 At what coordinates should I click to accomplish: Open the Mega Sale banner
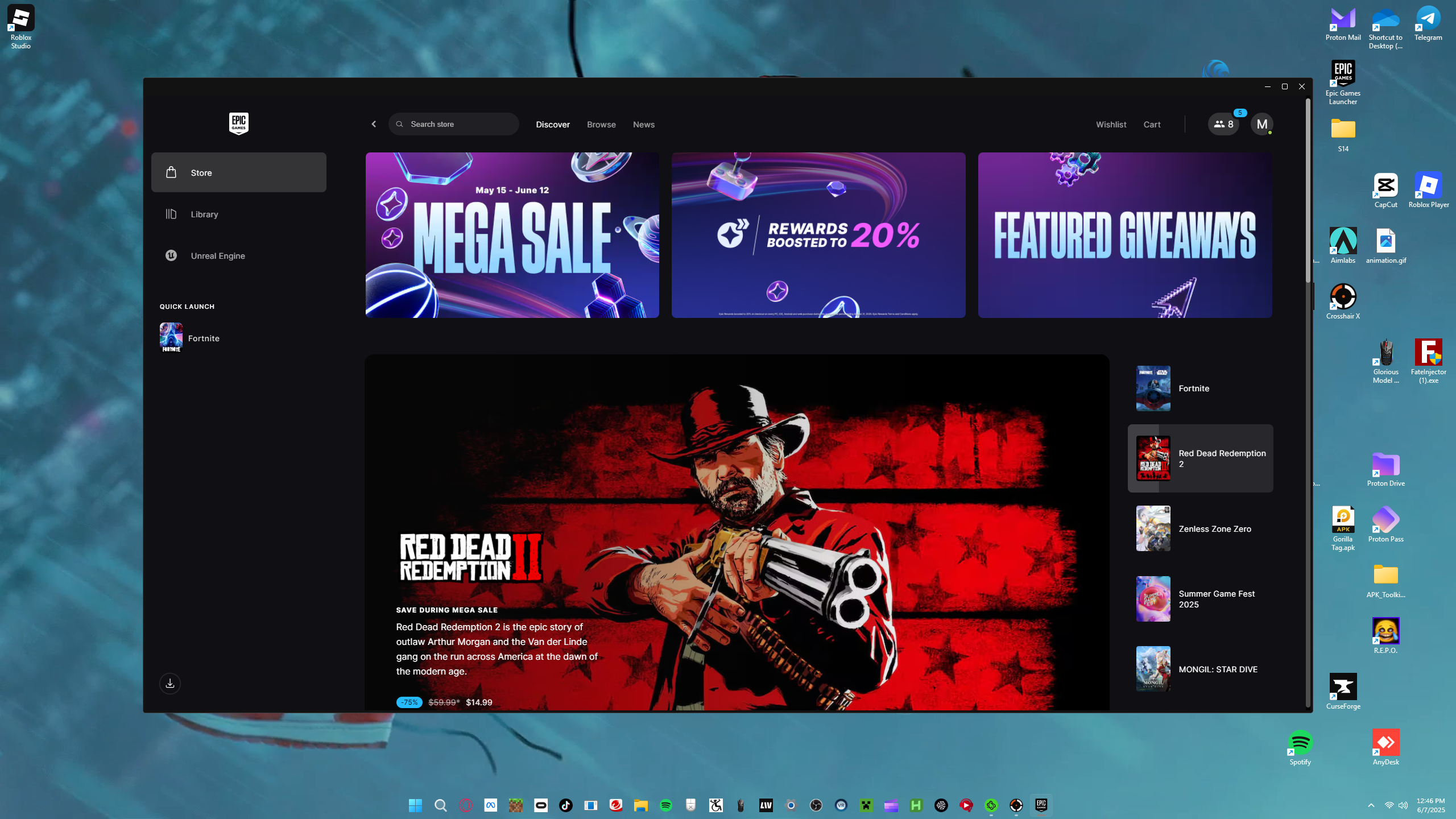coord(512,235)
